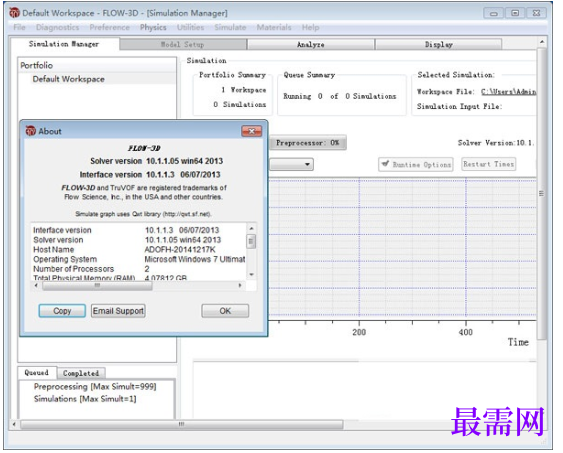Click the info list scroll up arrow
The width and height of the screenshot is (563, 453).
pyautogui.click(x=251, y=228)
